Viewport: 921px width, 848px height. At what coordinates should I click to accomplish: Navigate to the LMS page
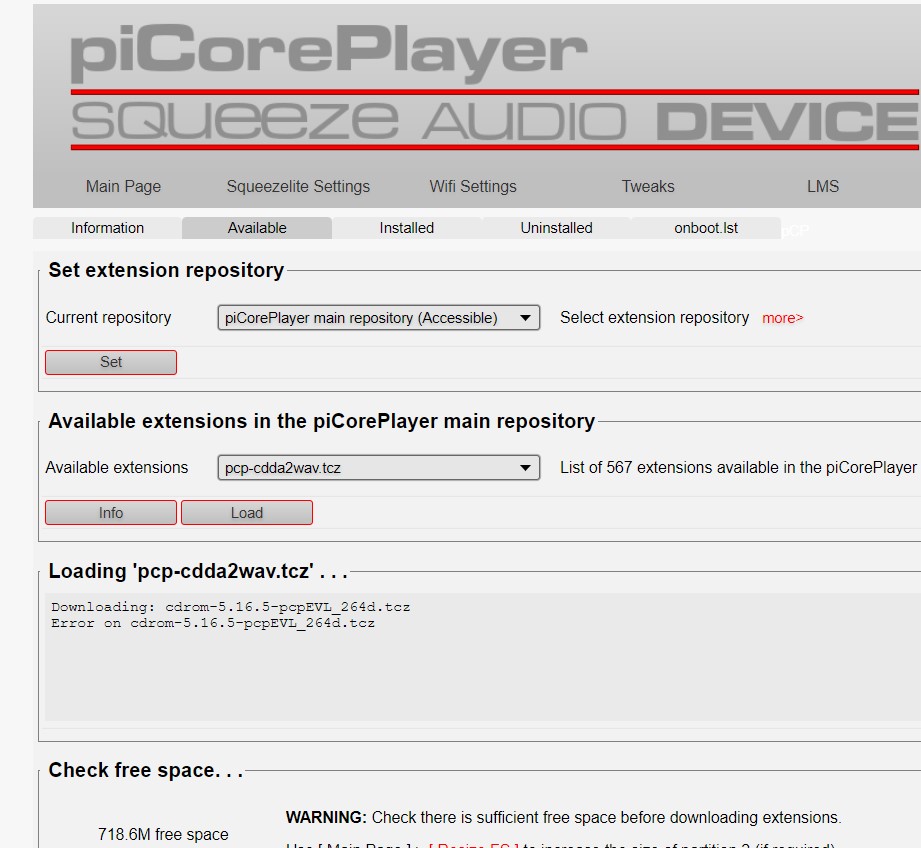(x=823, y=186)
